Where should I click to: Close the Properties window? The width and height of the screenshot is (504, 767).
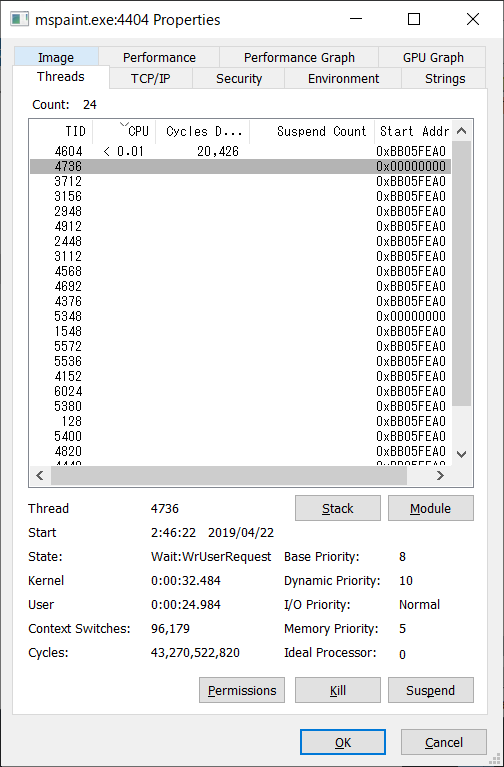473,19
